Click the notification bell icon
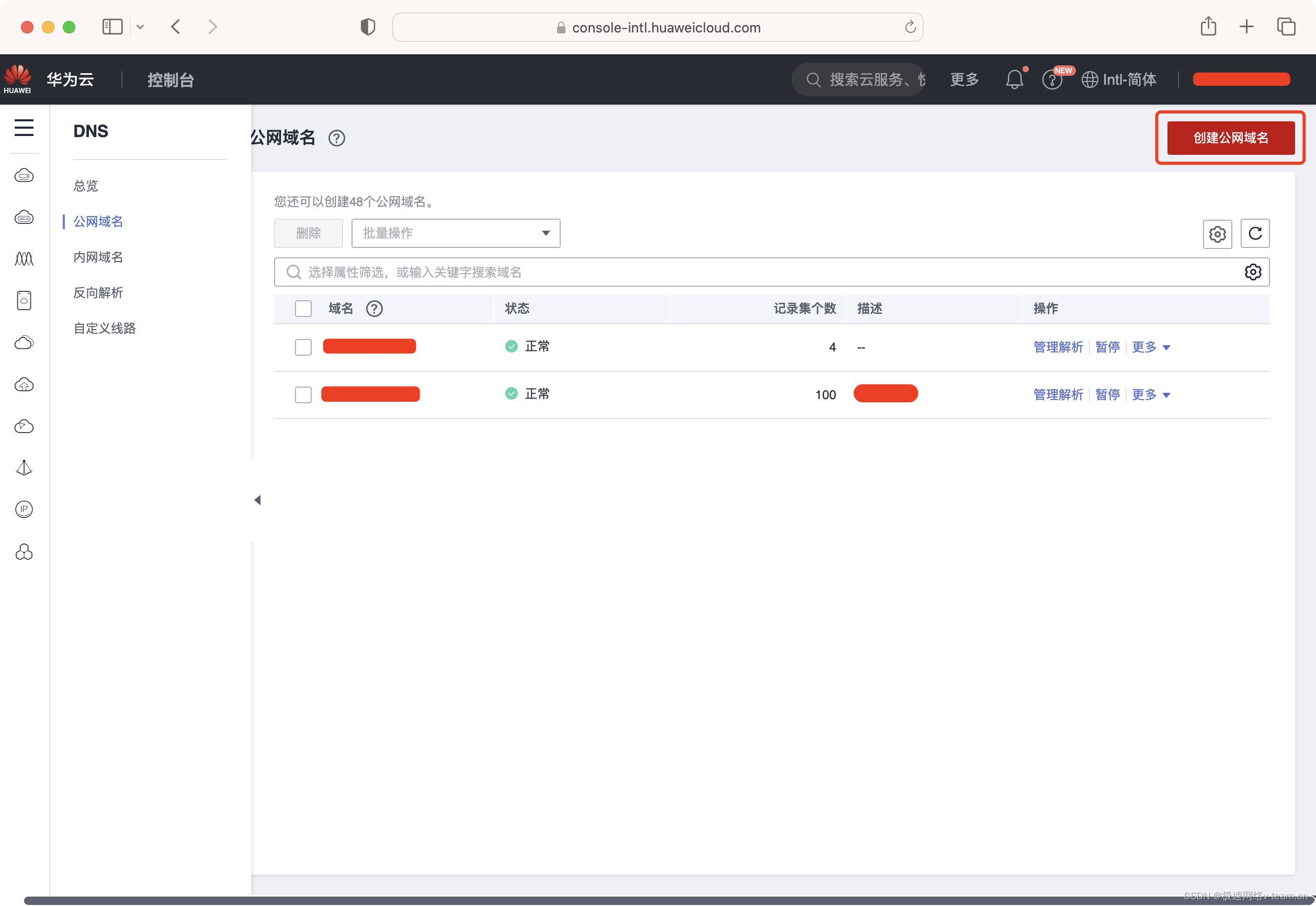The width and height of the screenshot is (1316, 906). click(x=1014, y=80)
